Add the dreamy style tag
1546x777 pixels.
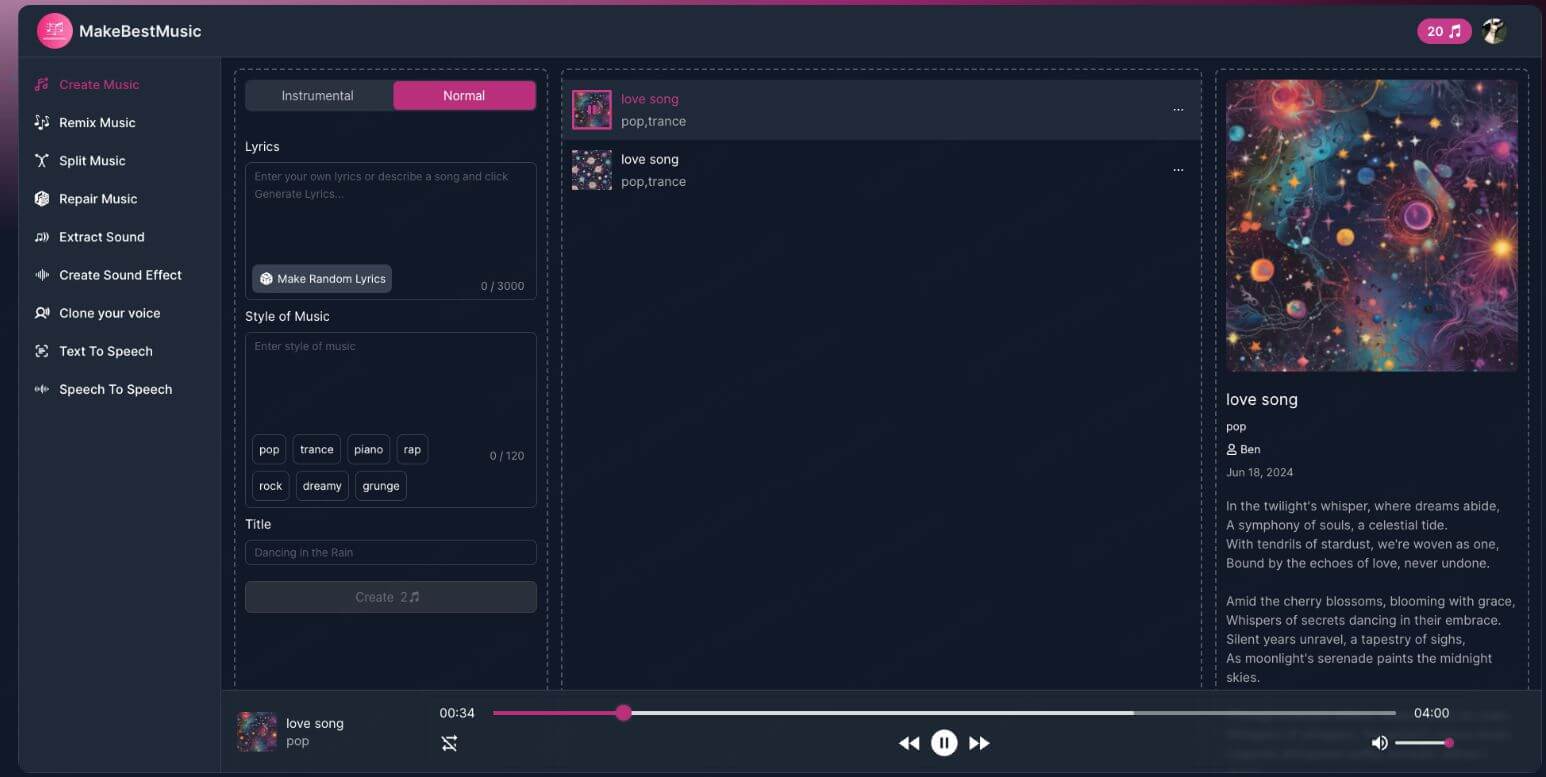(322, 486)
